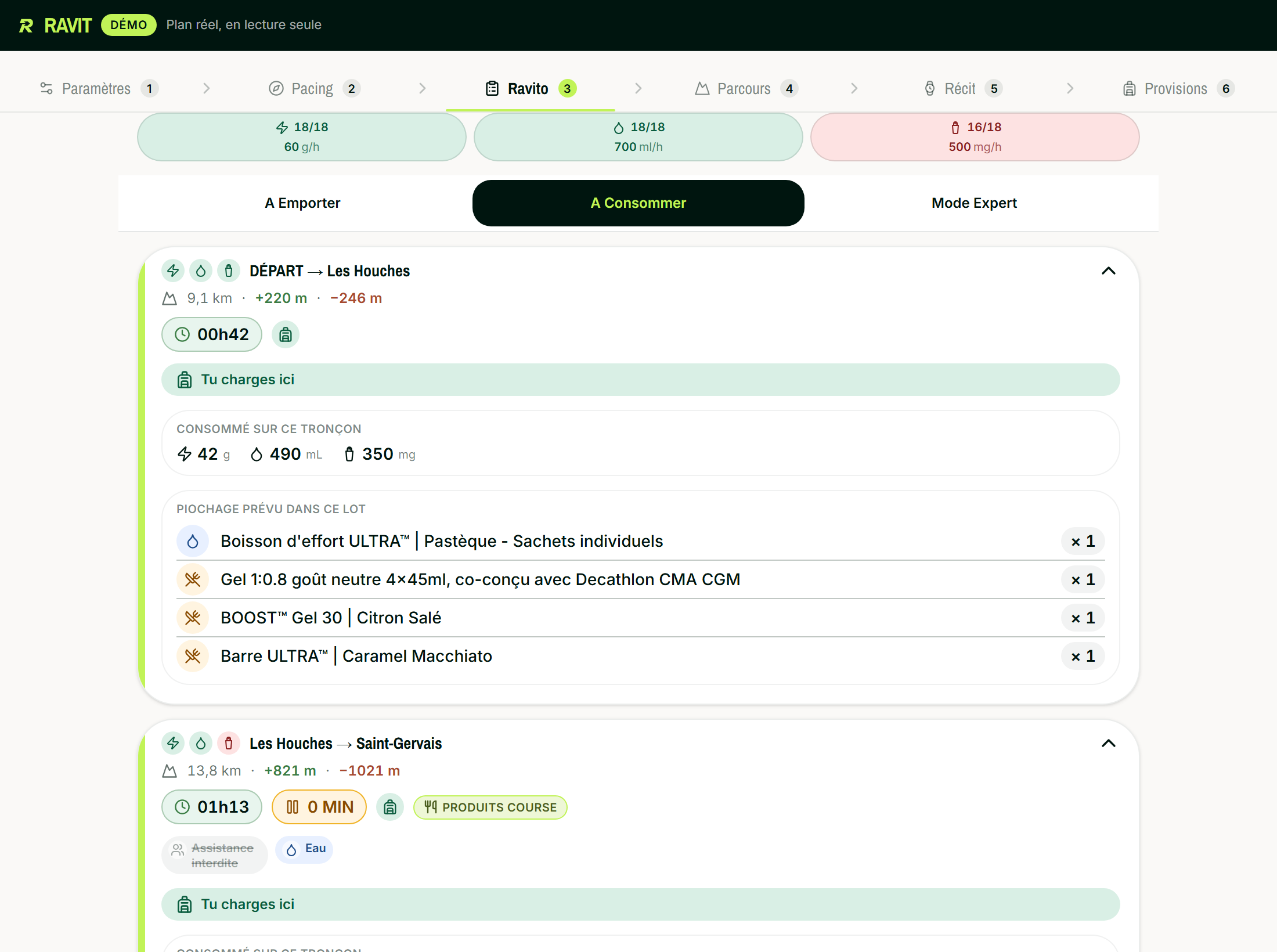Click the 18/18 700 ml/h hydration pill
Viewport: 1277px width, 952px height.
tap(638, 137)
